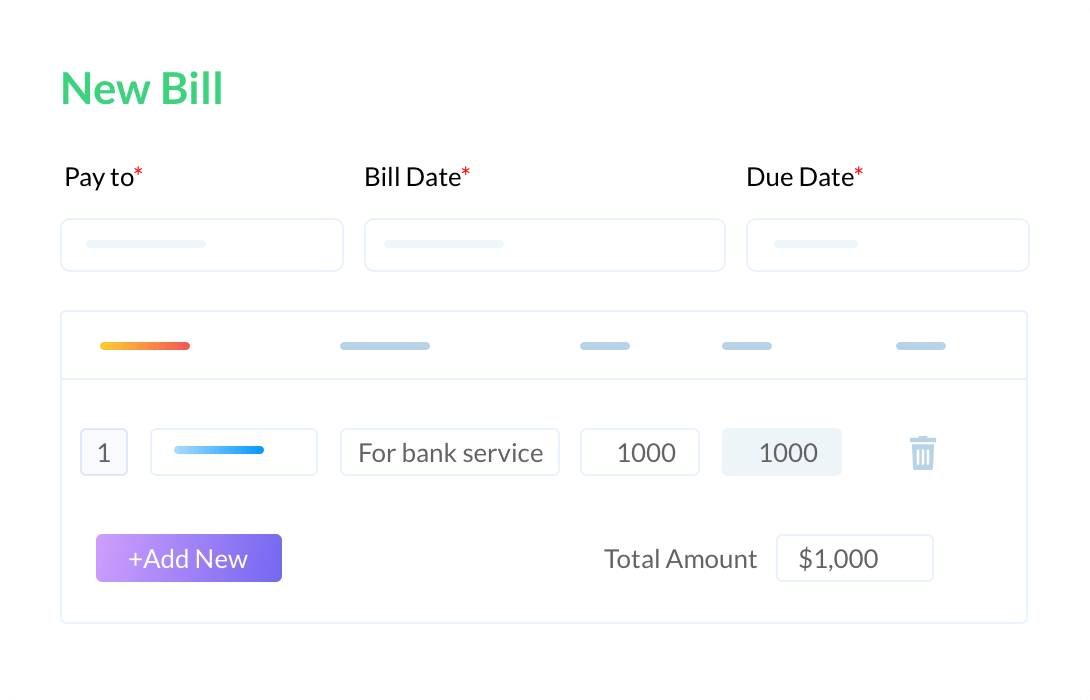Select the Total Amount $1,000 box
The height and width of the screenshot is (700, 1090).
click(854, 558)
